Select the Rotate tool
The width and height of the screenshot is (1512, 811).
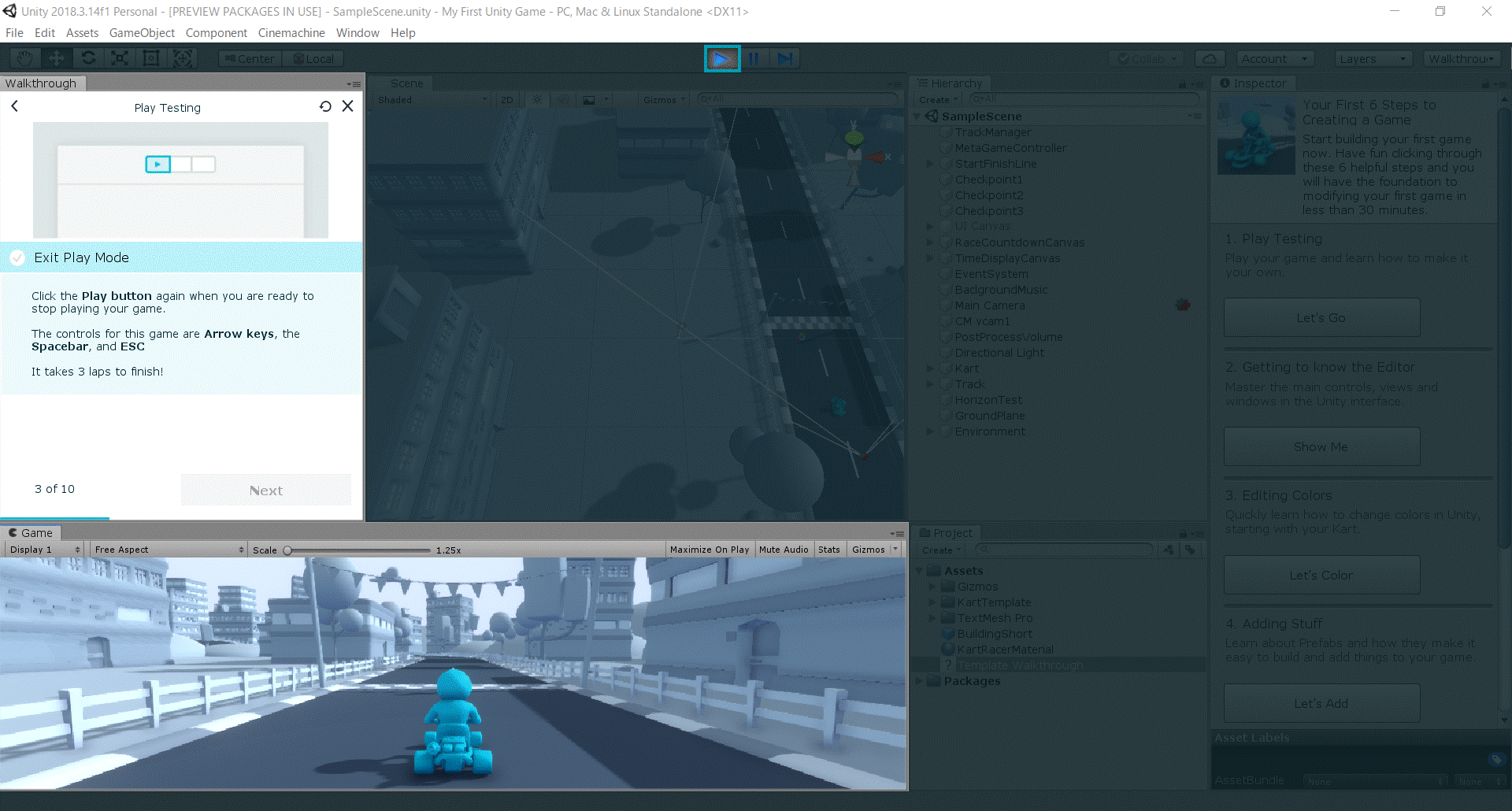click(88, 58)
